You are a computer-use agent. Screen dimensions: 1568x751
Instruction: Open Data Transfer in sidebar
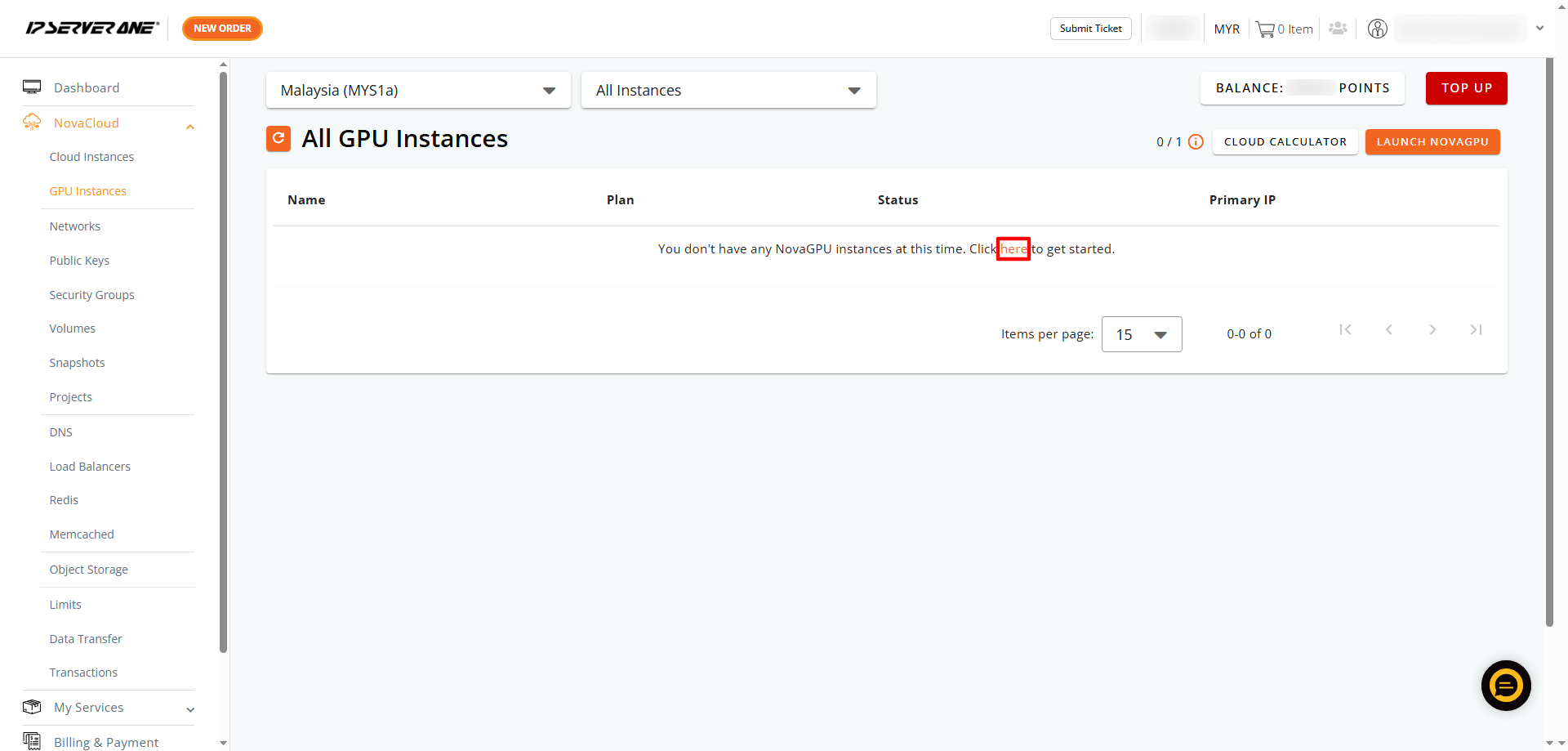point(86,639)
